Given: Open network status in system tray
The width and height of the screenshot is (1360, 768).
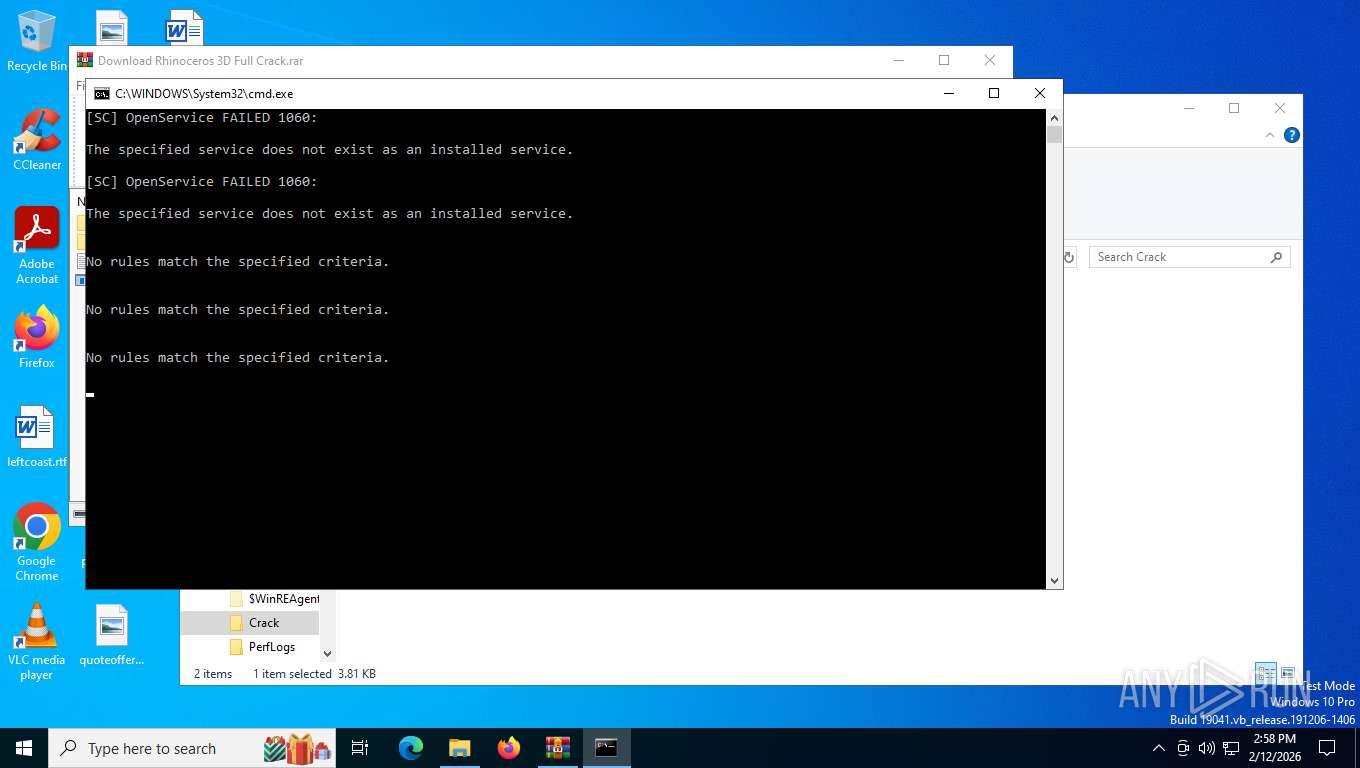Looking at the screenshot, I should point(1230,748).
